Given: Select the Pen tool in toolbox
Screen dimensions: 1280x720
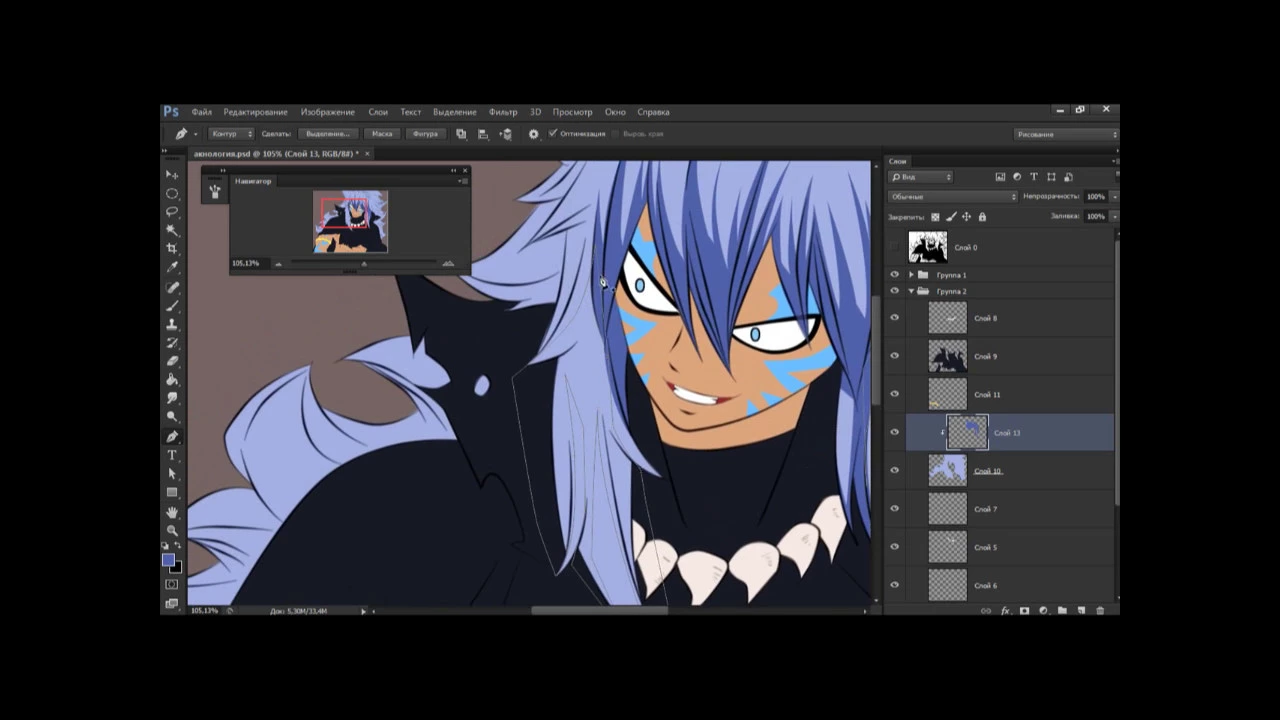Looking at the screenshot, I should [x=172, y=436].
